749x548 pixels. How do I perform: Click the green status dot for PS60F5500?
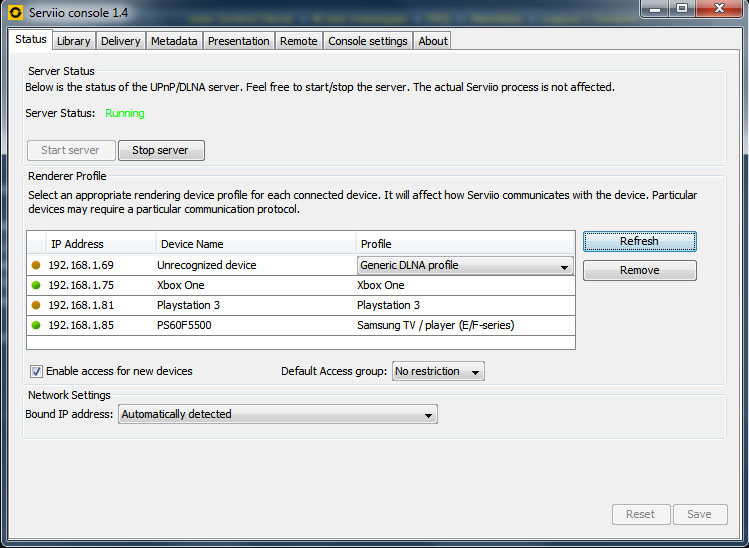[x=36, y=325]
